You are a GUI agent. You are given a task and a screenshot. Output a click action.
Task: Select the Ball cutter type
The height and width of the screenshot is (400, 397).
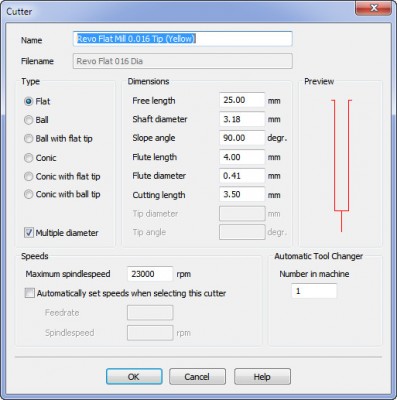click(29, 120)
